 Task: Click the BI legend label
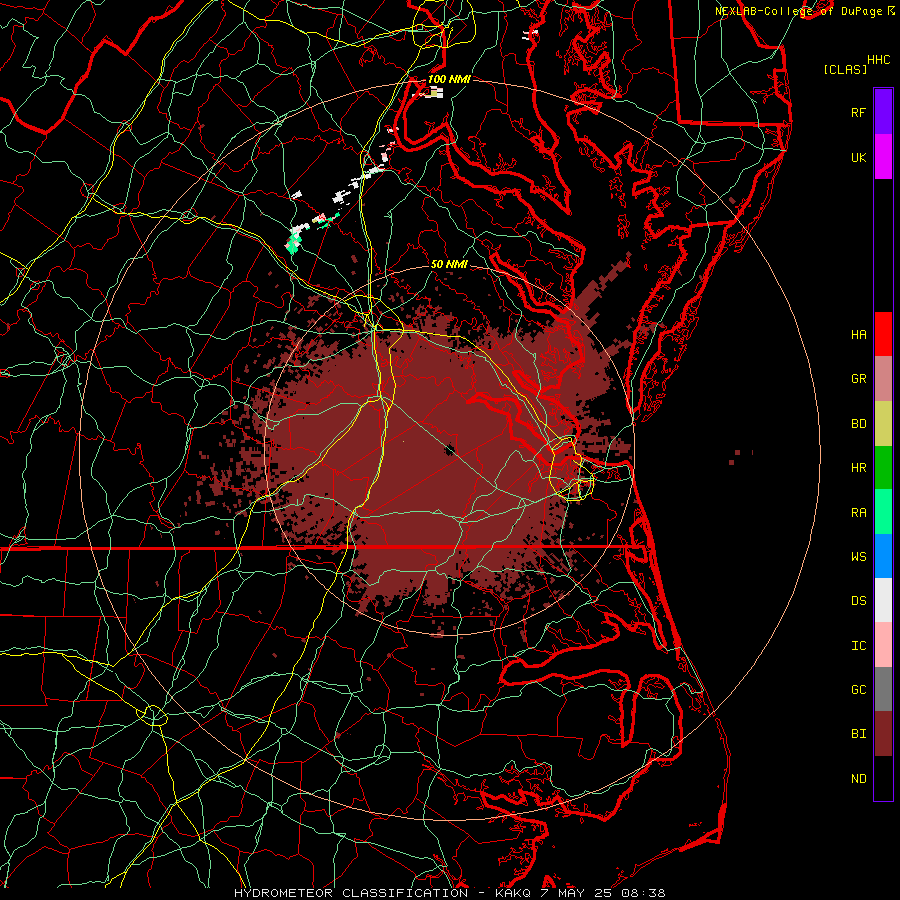(x=858, y=734)
